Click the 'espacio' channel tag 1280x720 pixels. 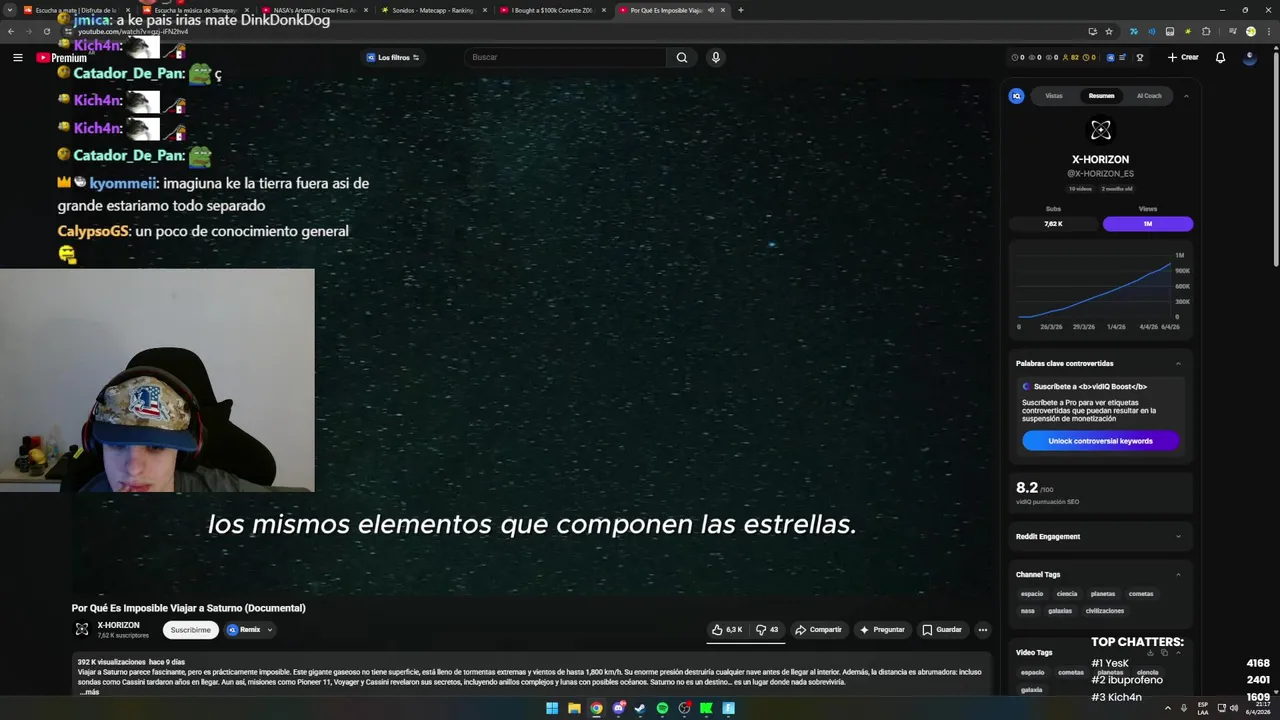coord(1032,594)
